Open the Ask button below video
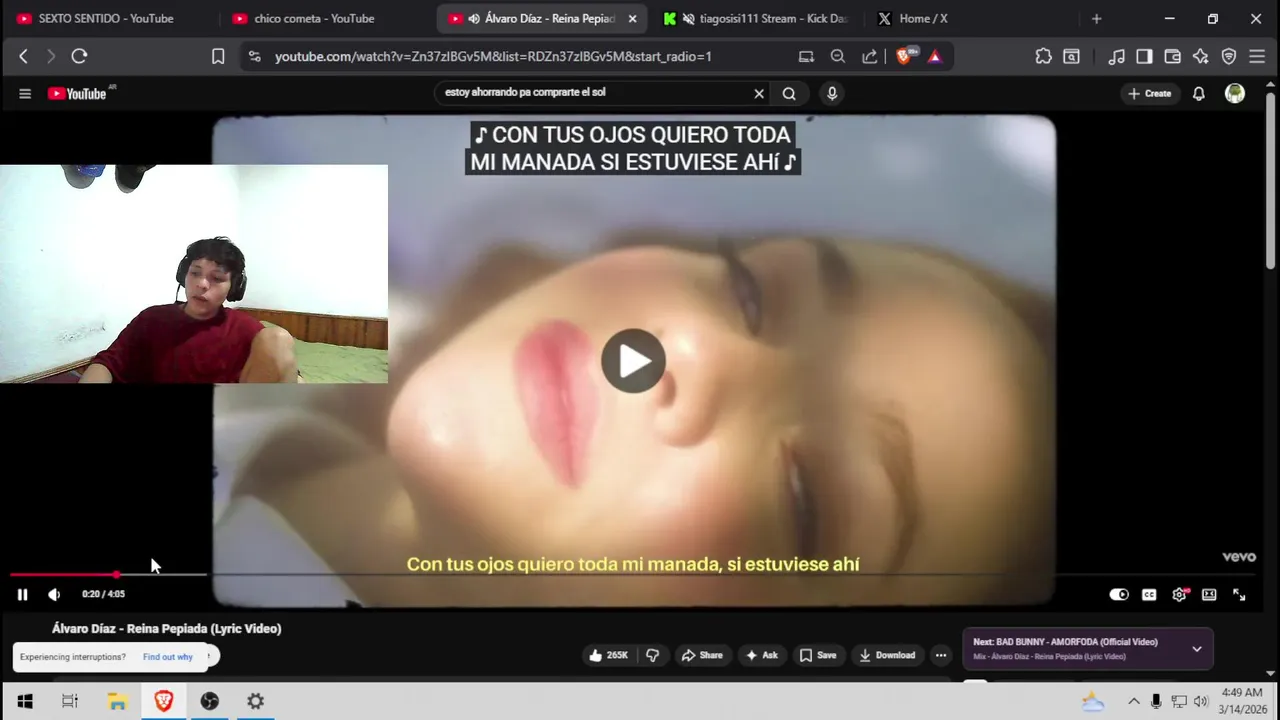 762,655
